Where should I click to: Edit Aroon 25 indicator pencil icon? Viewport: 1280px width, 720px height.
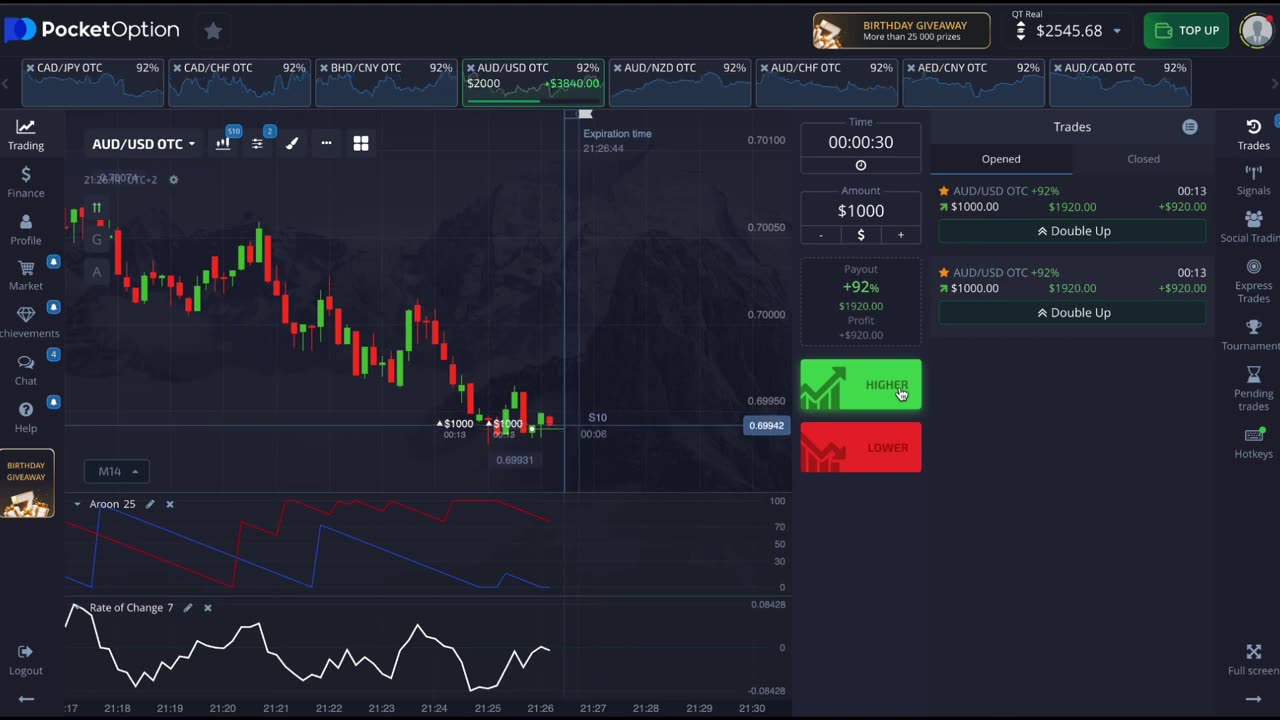tap(150, 504)
